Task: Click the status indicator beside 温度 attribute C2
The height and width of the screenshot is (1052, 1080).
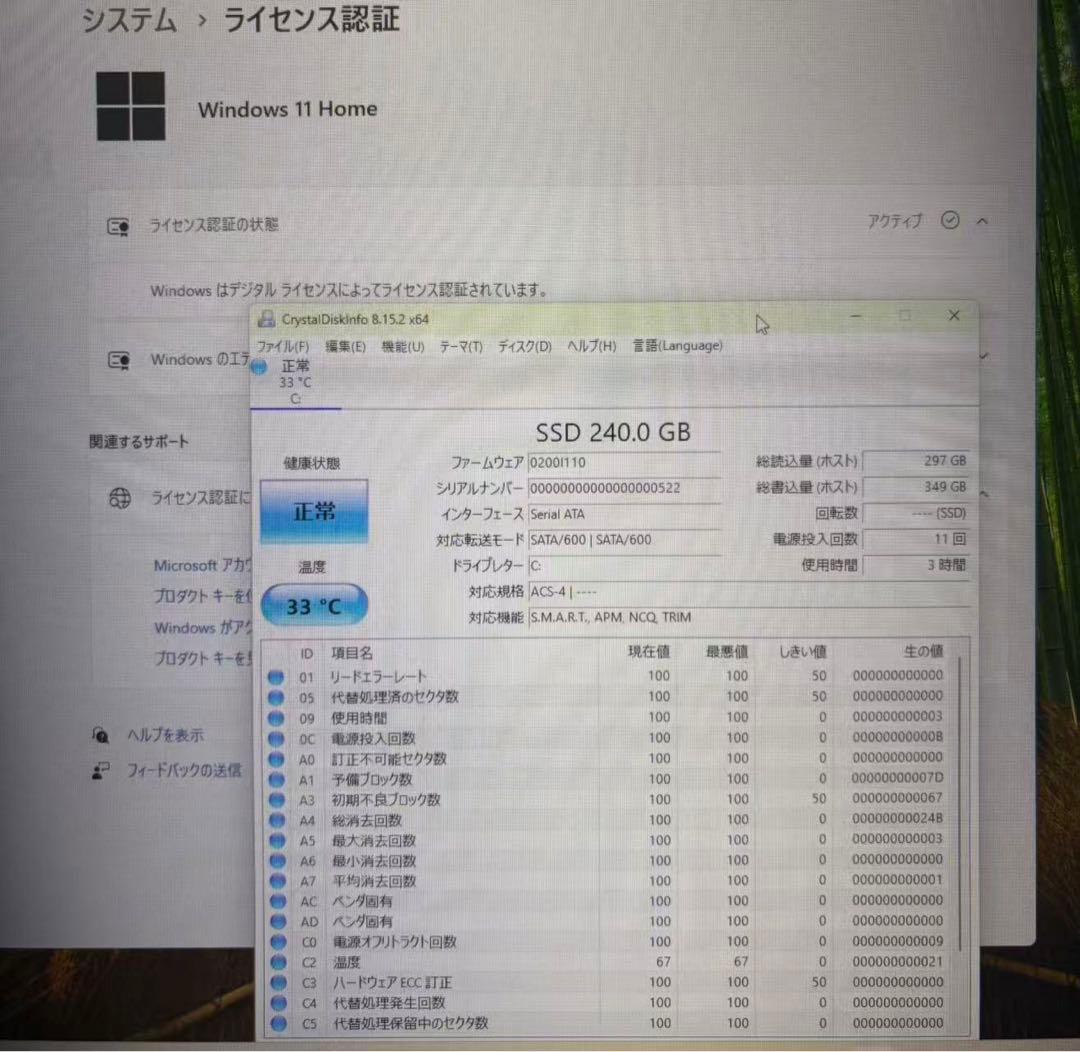Action: click(276, 962)
